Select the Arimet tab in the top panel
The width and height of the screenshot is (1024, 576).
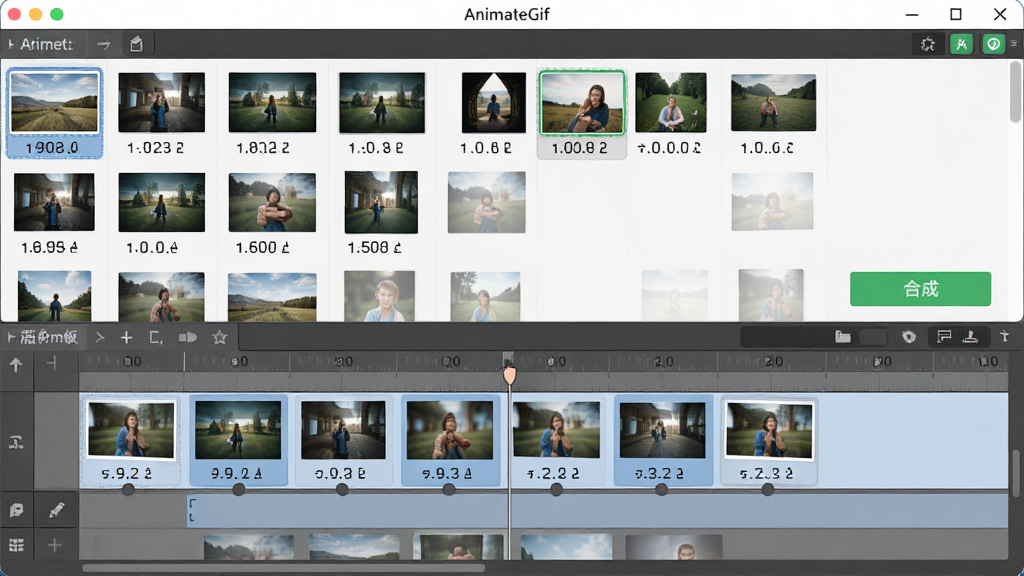tap(46, 44)
